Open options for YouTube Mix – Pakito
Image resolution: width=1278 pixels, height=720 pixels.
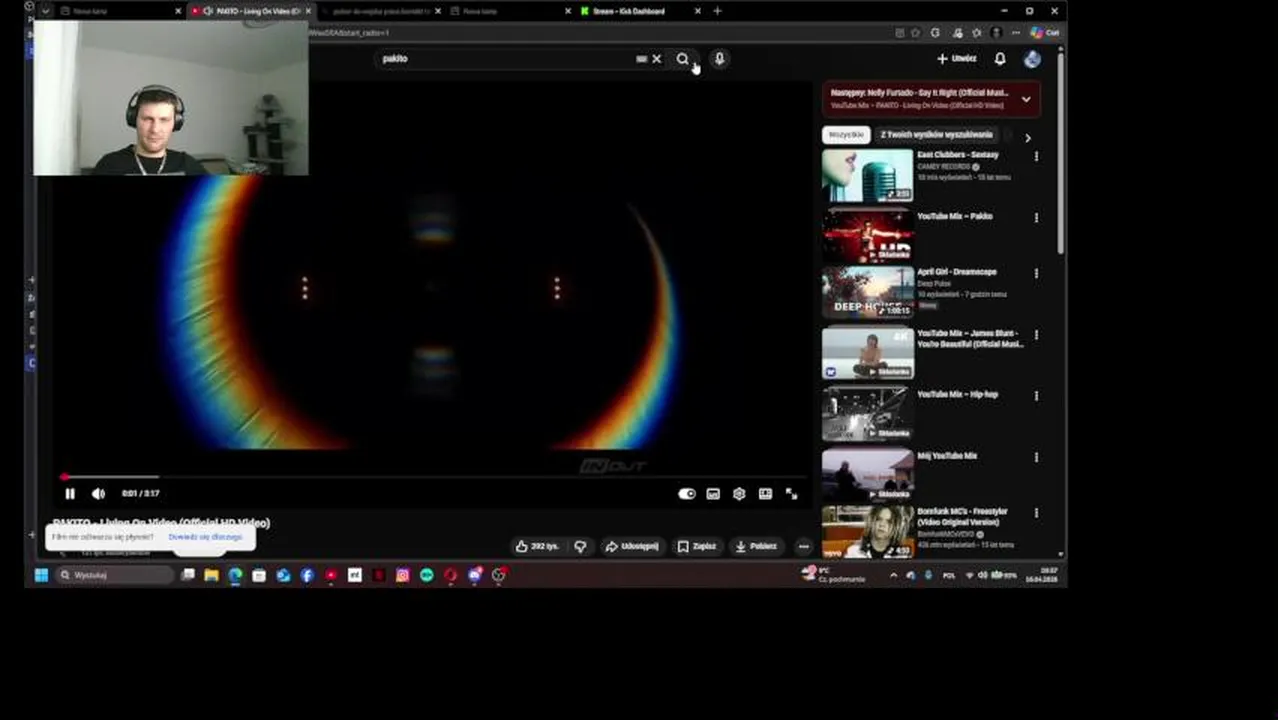[x=1036, y=218]
